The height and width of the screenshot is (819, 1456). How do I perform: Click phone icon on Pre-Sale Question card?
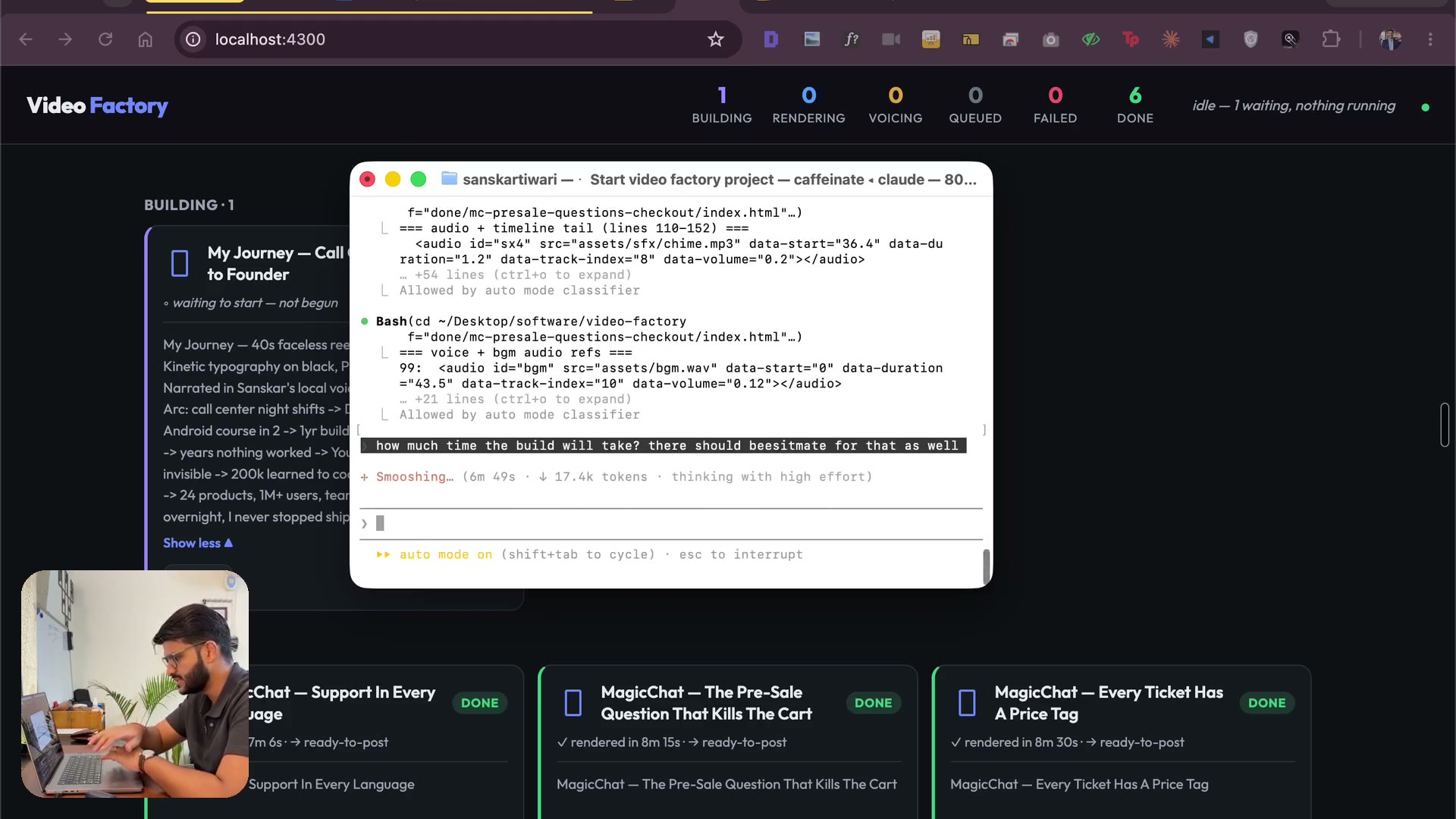[x=573, y=703]
